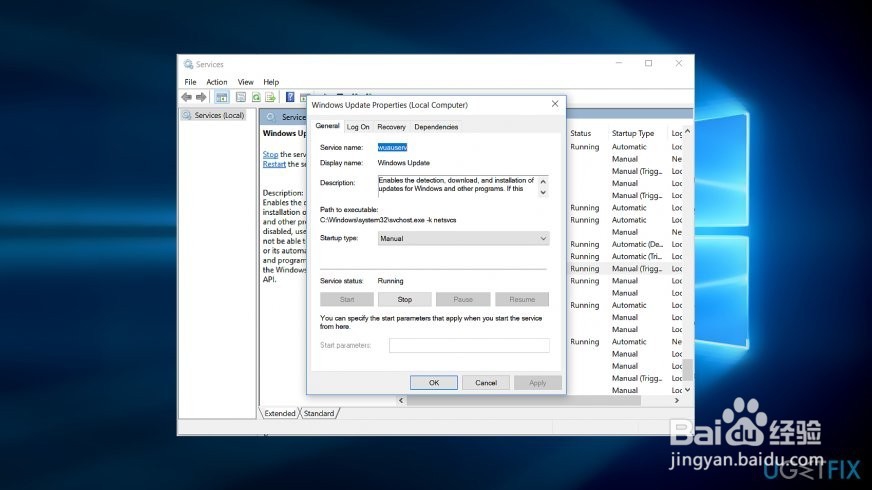The height and width of the screenshot is (490, 872).
Task: Close the Windows Update Properties dialog
Action: pyautogui.click(x=554, y=104)
